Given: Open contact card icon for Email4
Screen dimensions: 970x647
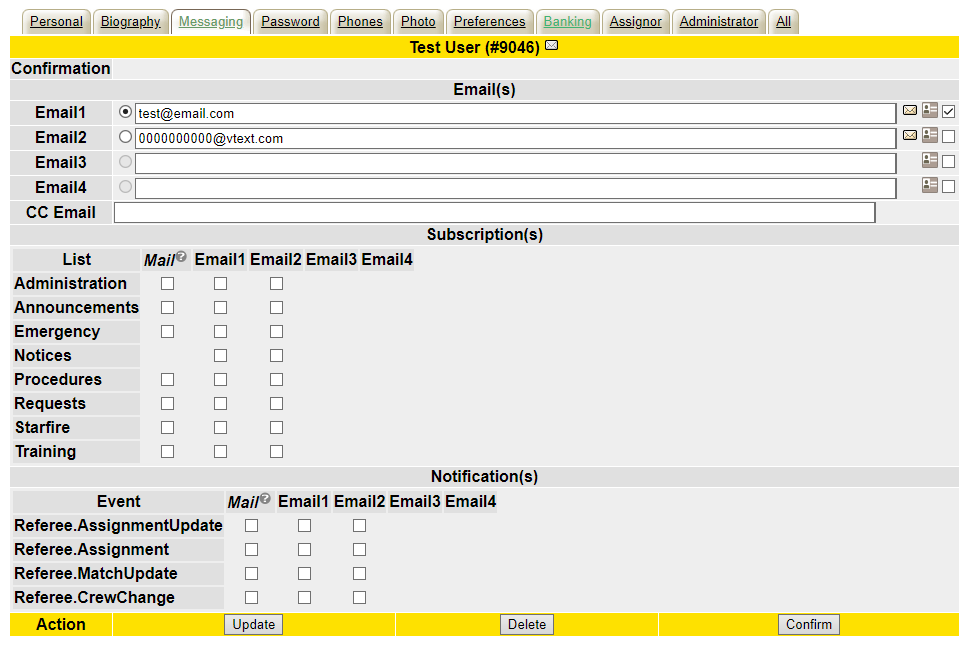Looking at the screenshot, I should click(x=930, y=185).
